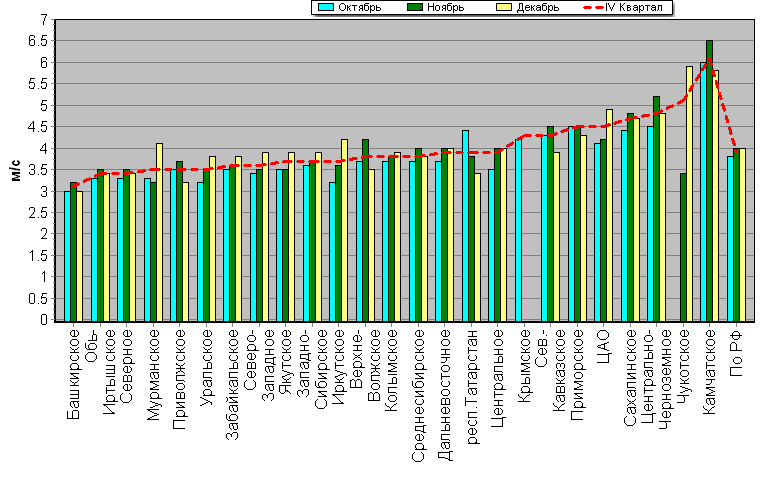Click the Чукотское axis label
Viewport: 777px width, 479px height.
click(683, 366)
